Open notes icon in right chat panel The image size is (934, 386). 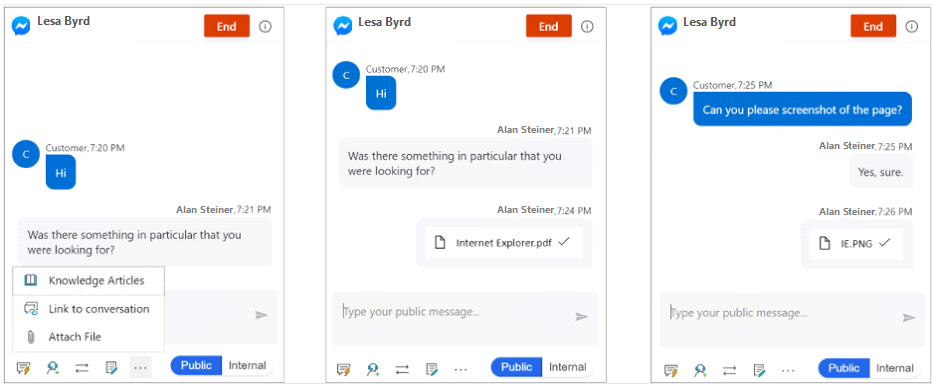pos(759,369)
